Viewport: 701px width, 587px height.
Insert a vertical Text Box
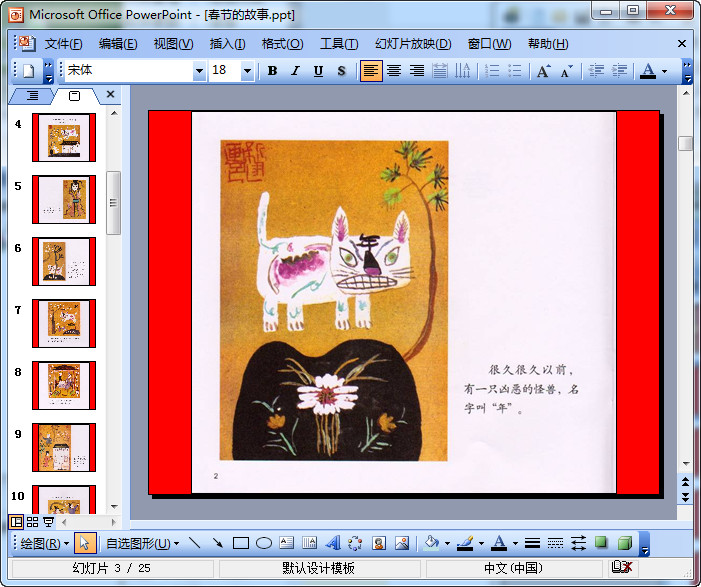[309, 544]
